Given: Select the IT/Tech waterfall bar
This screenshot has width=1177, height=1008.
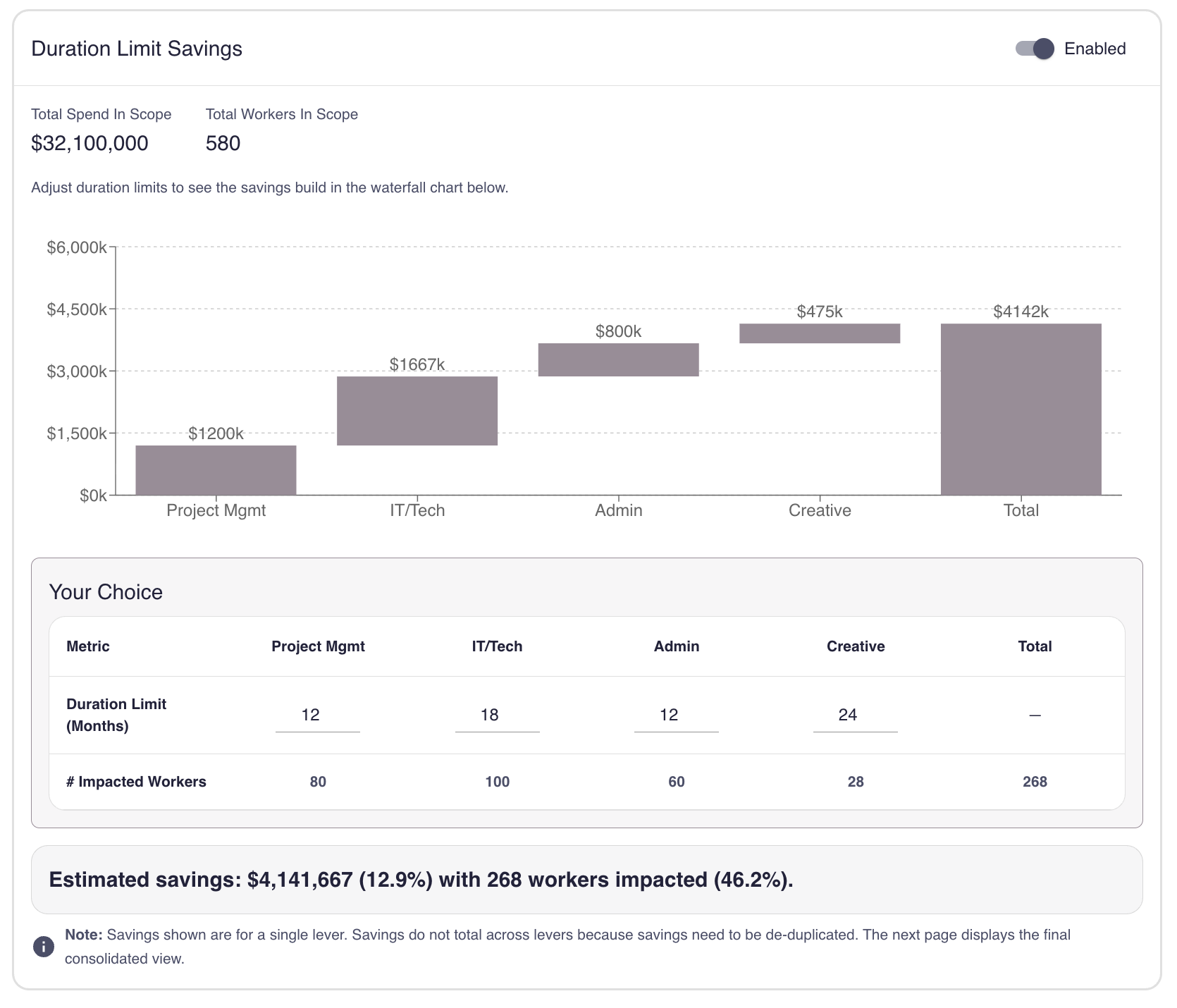Looking at the screenshot, I should [417, 411].
